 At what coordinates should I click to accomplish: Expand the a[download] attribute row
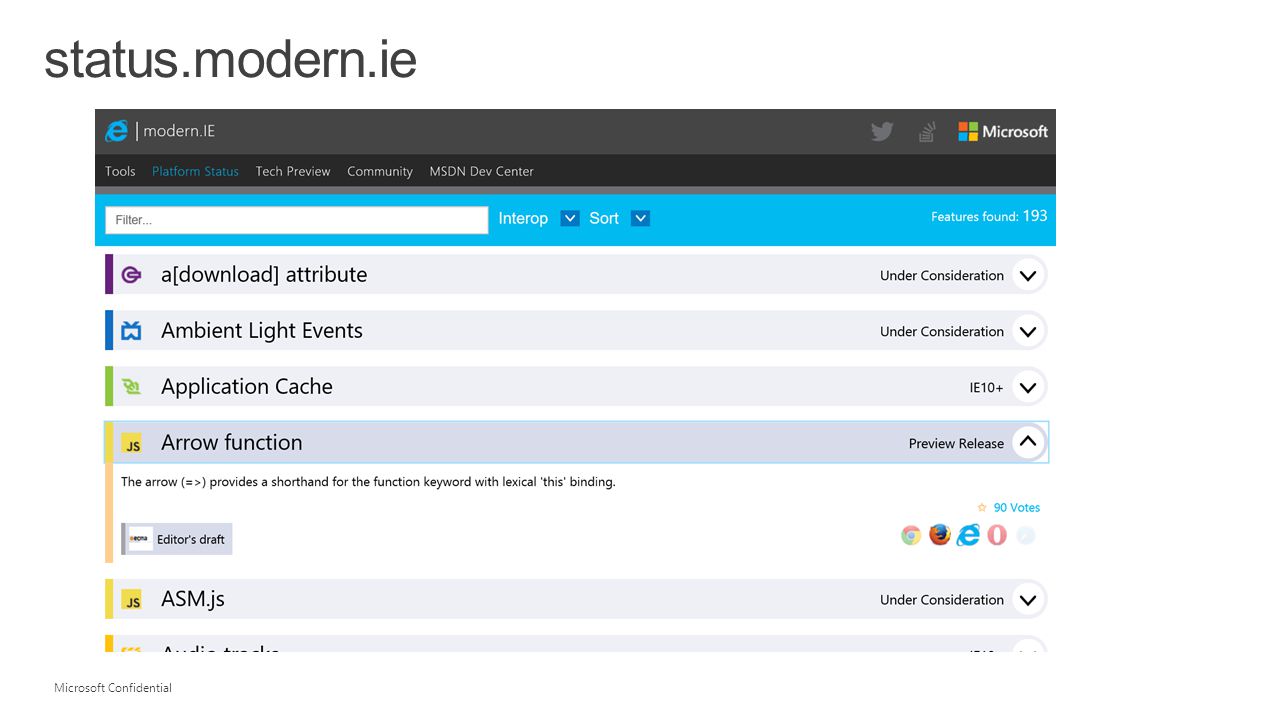[1028, 274]
